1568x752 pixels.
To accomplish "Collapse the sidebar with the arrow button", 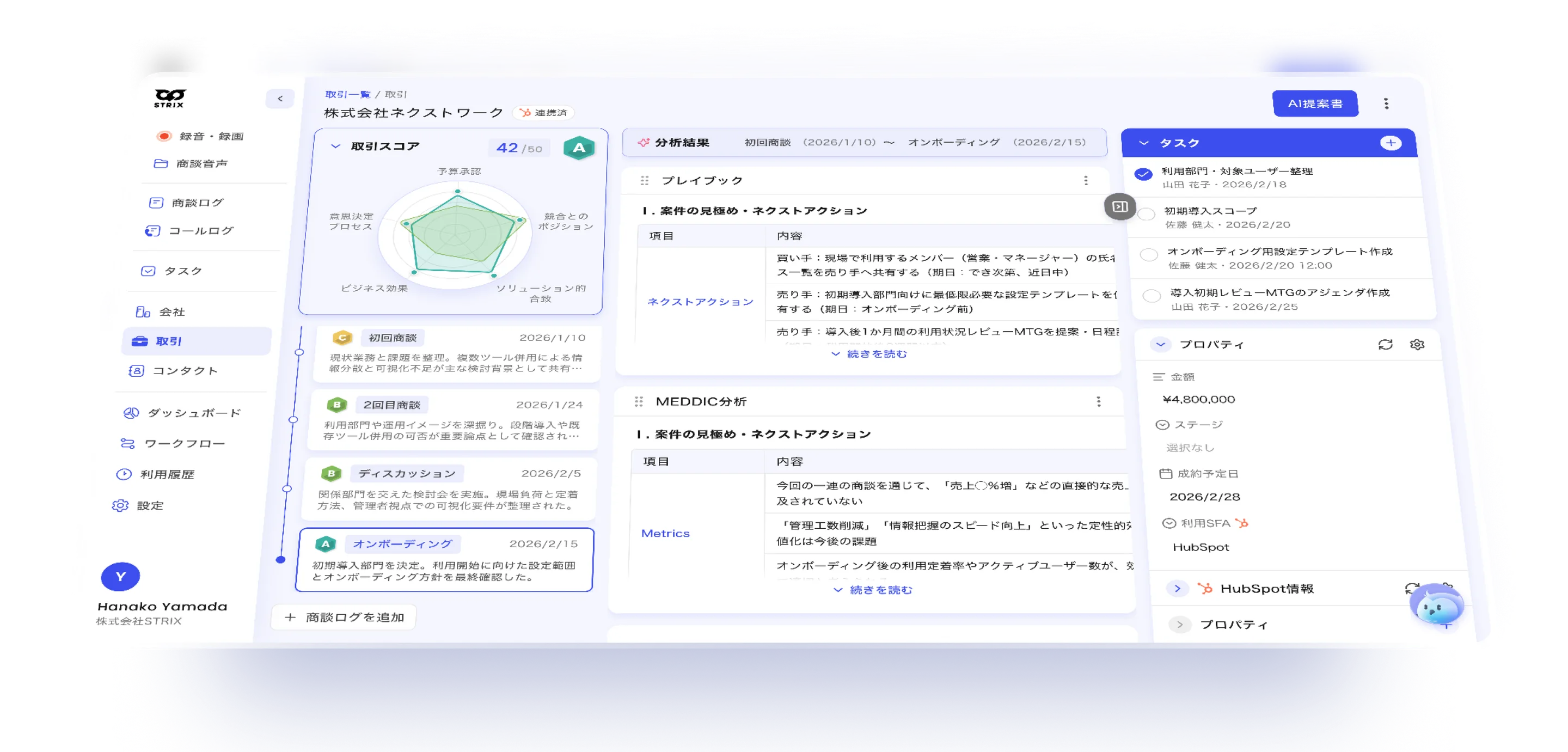I will point(280,99).
